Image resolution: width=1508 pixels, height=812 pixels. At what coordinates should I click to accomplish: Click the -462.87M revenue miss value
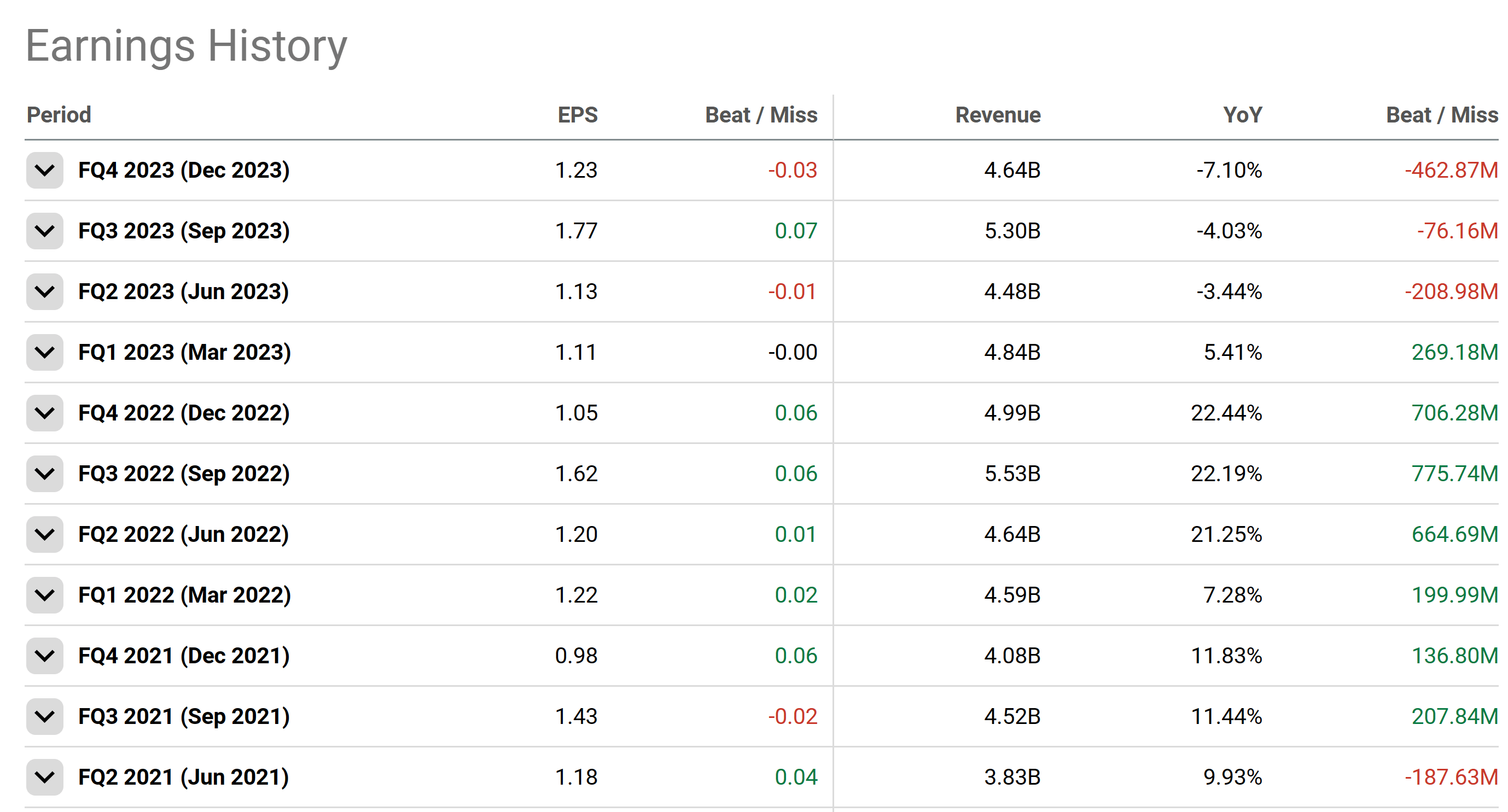(1451, 170)
